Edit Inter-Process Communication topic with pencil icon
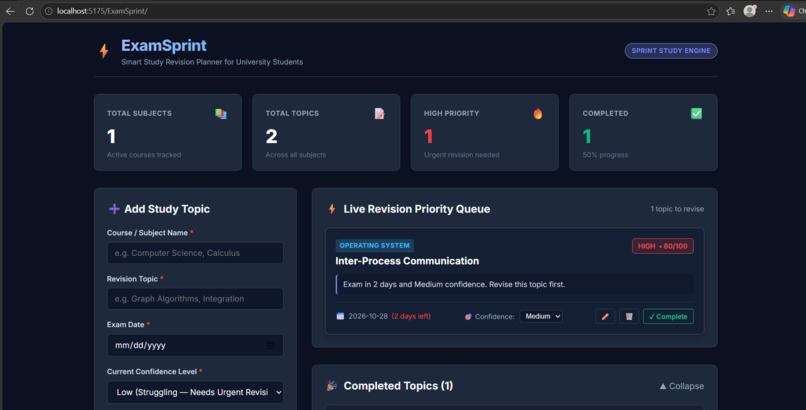Screen dimensions: 806x410 [x=605, y=316]
